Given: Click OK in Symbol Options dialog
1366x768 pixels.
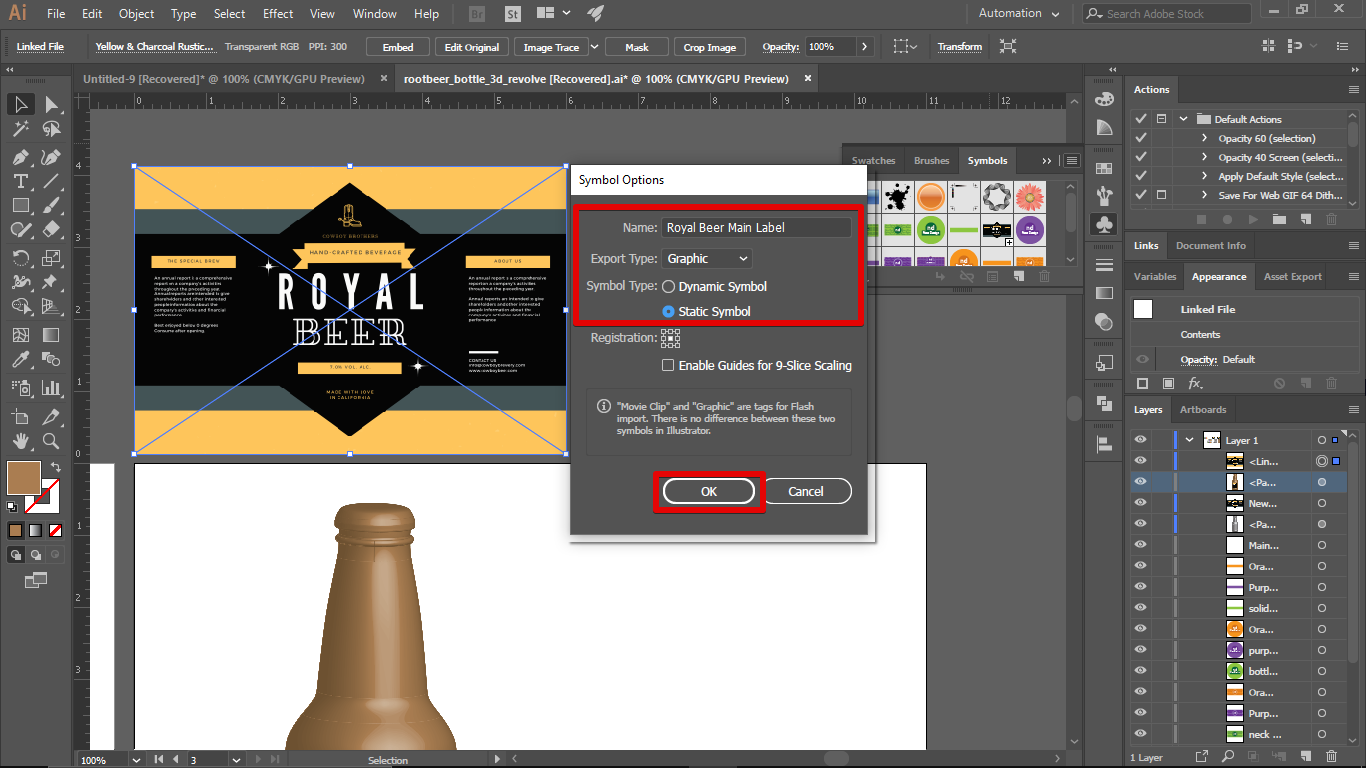Looking at the screenshot, I should [x=709, y=491].
